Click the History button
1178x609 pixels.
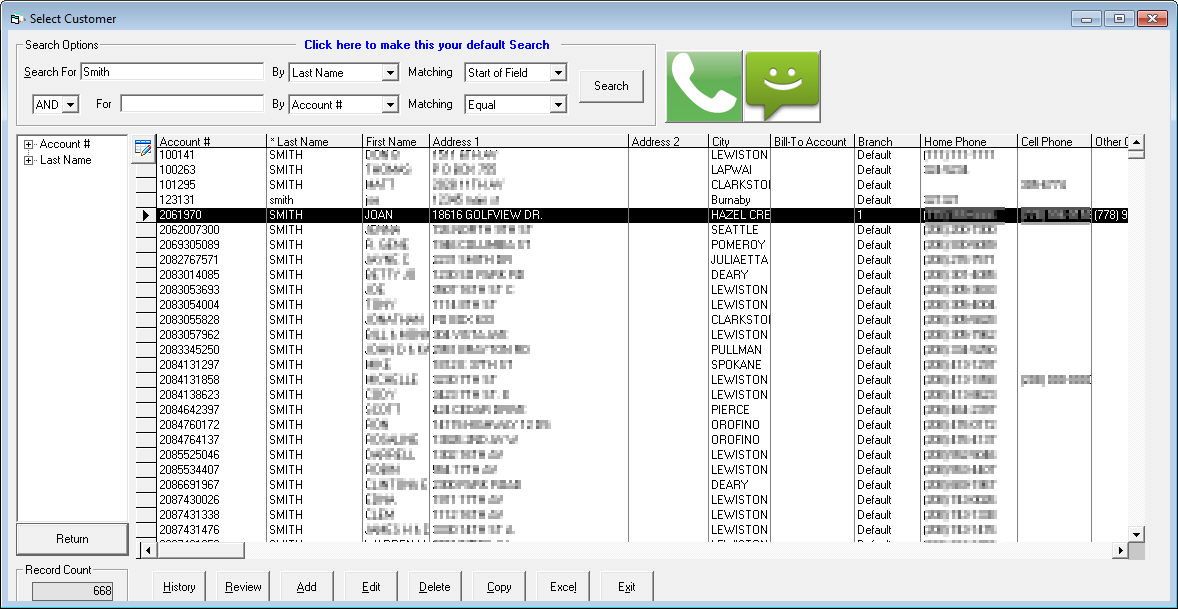tap(179, 587)
